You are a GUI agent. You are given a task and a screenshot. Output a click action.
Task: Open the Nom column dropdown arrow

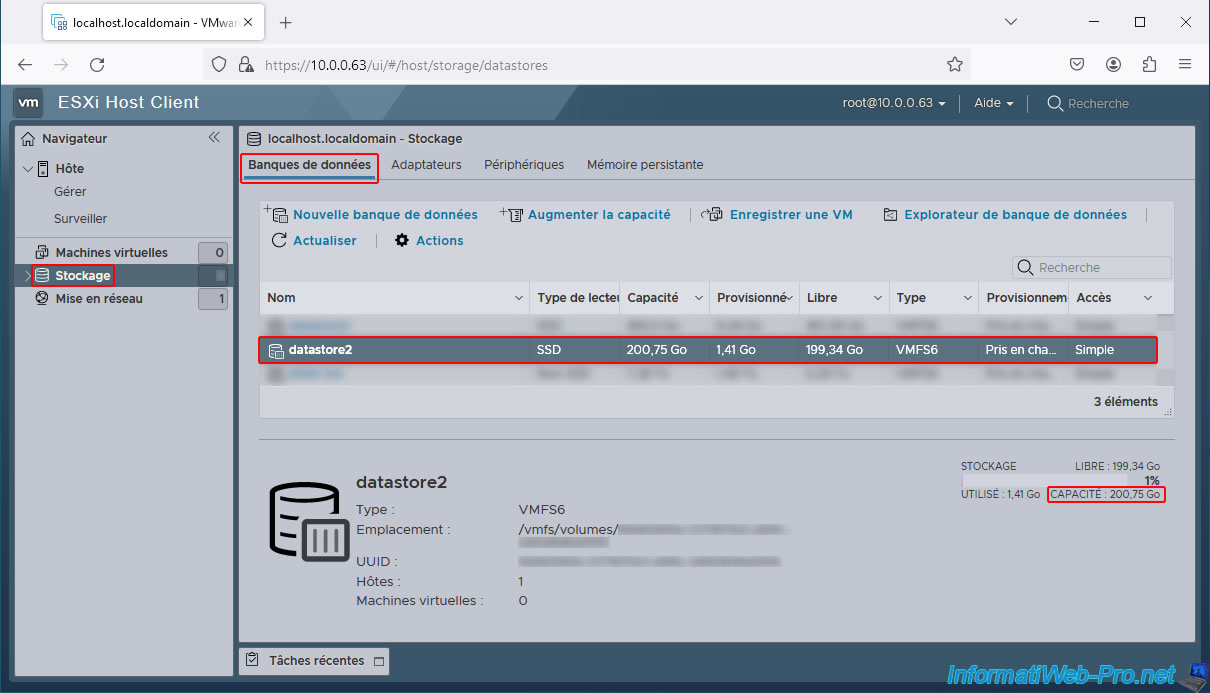(519, 298)
